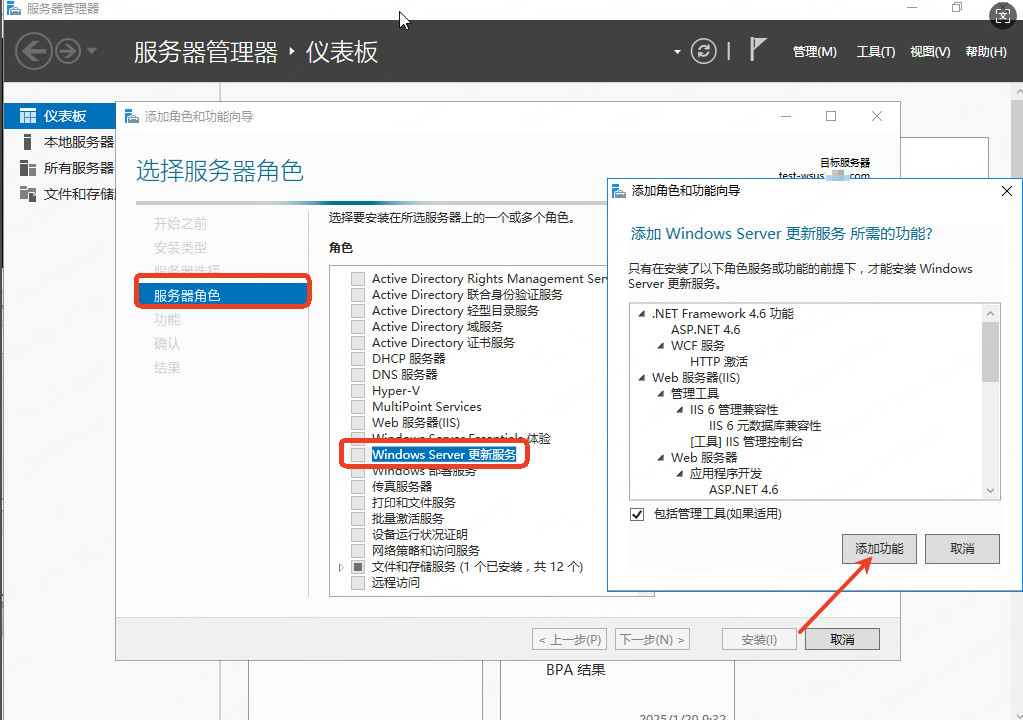Check DHCP 服务器 role checkbox

(x=358, y=359)
